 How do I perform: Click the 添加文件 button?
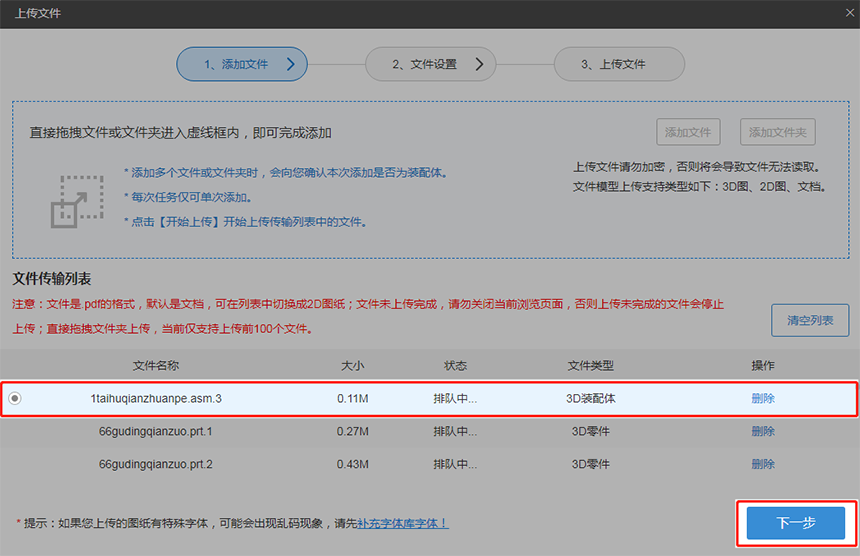[x=688, y=132]
